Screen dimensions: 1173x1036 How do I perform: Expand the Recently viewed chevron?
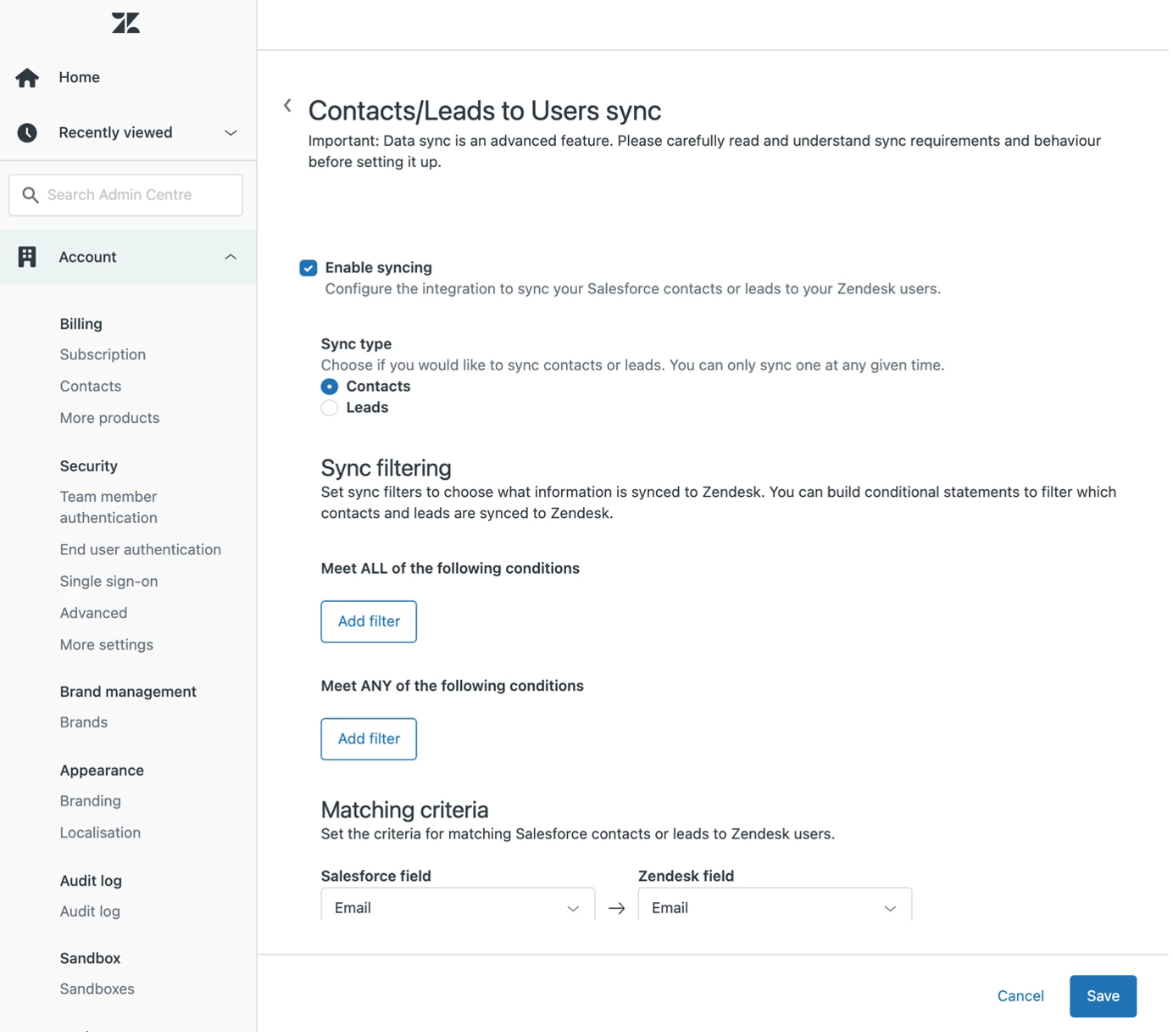(231, 133)
